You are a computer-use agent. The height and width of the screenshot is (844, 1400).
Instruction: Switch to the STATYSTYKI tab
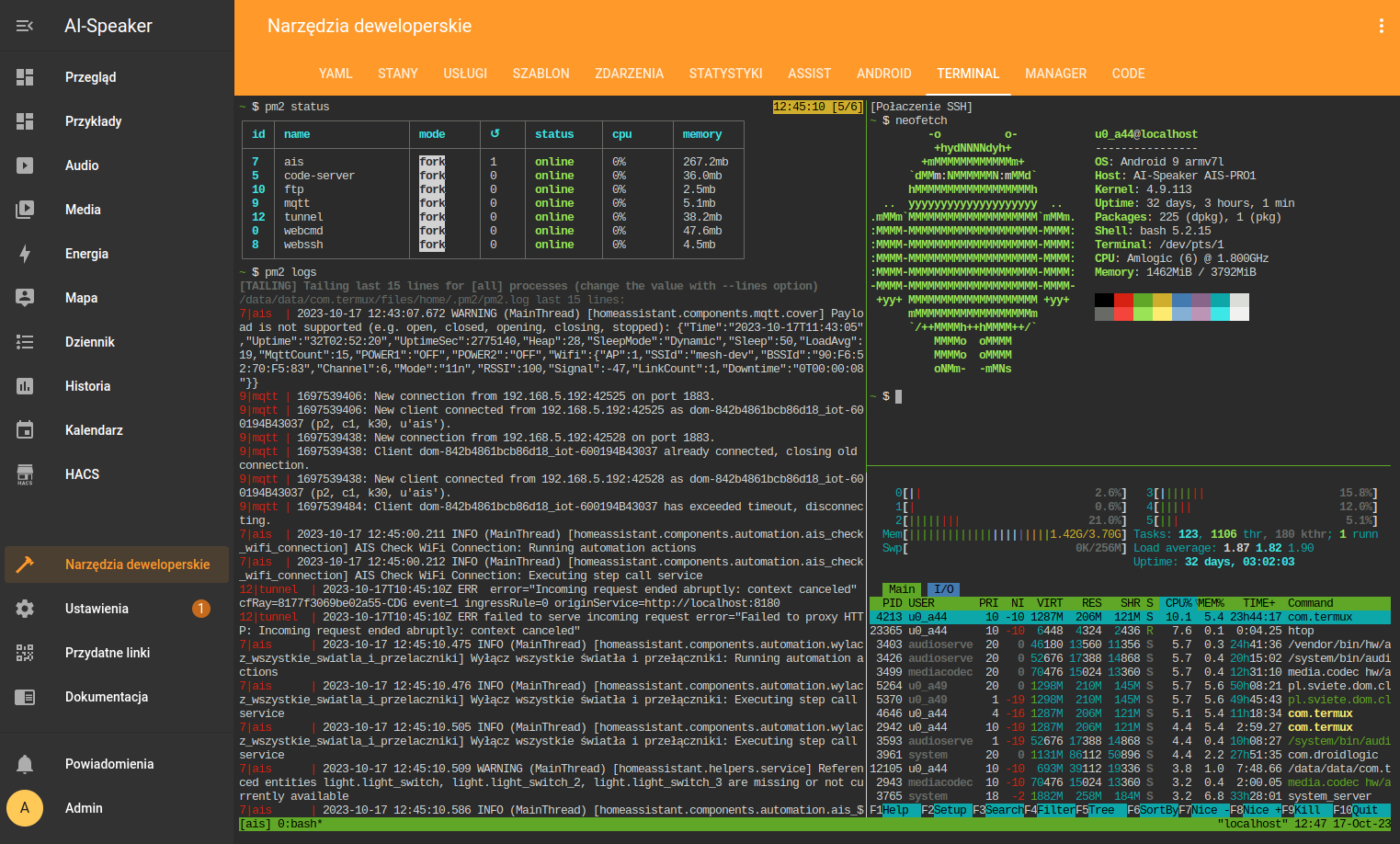click(x=726, y=74)
